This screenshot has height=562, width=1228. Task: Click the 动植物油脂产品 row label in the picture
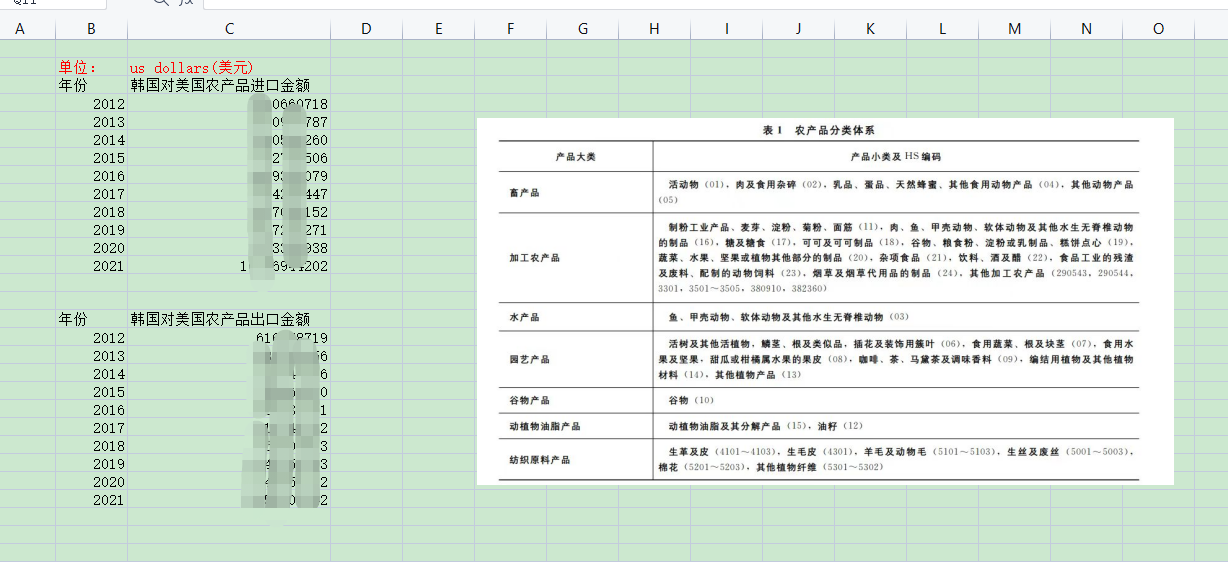(545, 426)
